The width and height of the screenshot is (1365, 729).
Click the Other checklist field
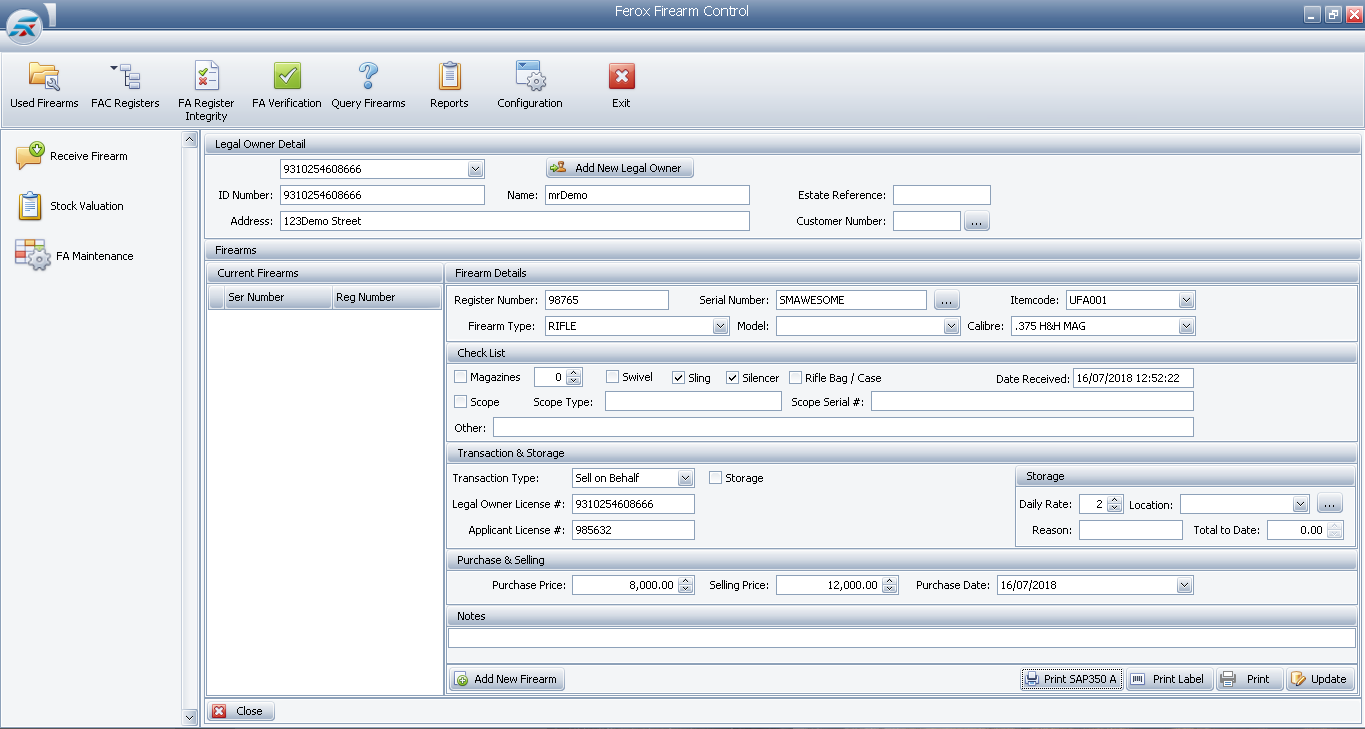[x=842, y=427]
